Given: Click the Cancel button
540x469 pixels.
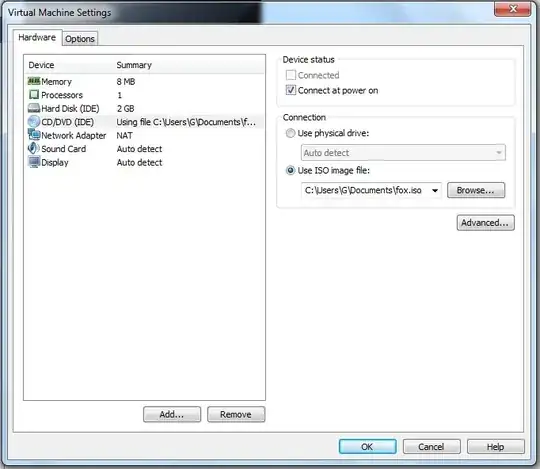Looking at the screenshot, I should pyautogui.click(x=432, y=447).
